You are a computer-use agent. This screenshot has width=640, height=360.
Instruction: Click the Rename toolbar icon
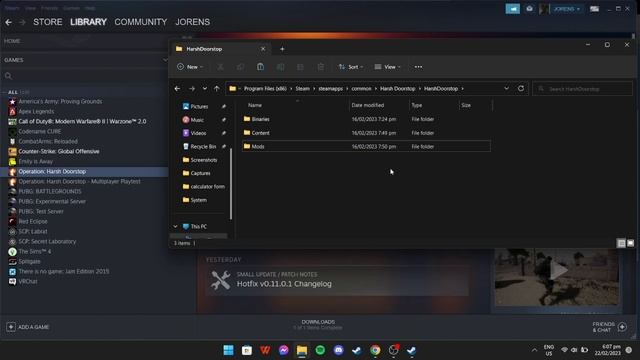(280, 67)
